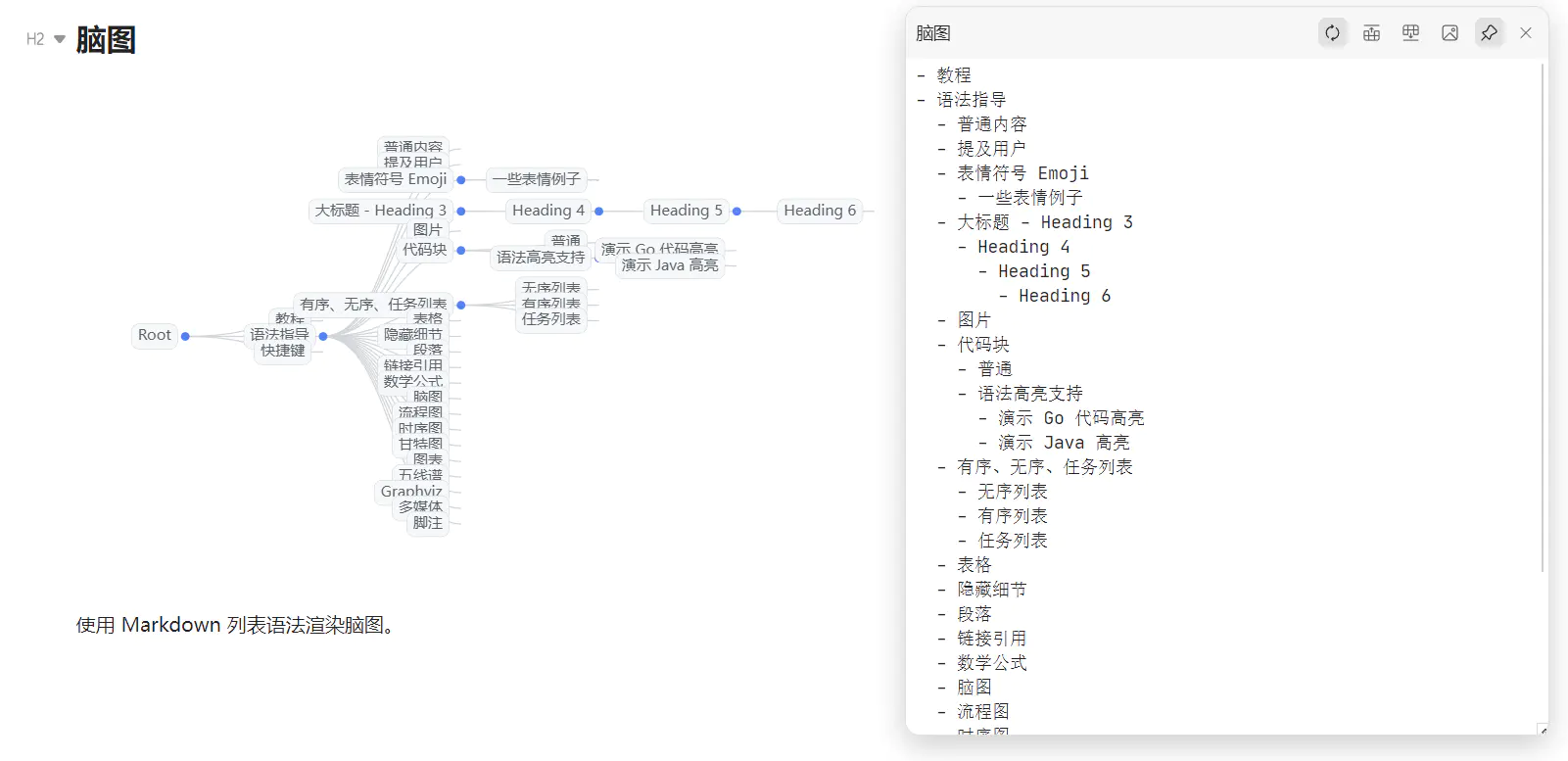Select the 表情符号 Emoji mind map node
1568x761 pixels.
coord(396,179)
